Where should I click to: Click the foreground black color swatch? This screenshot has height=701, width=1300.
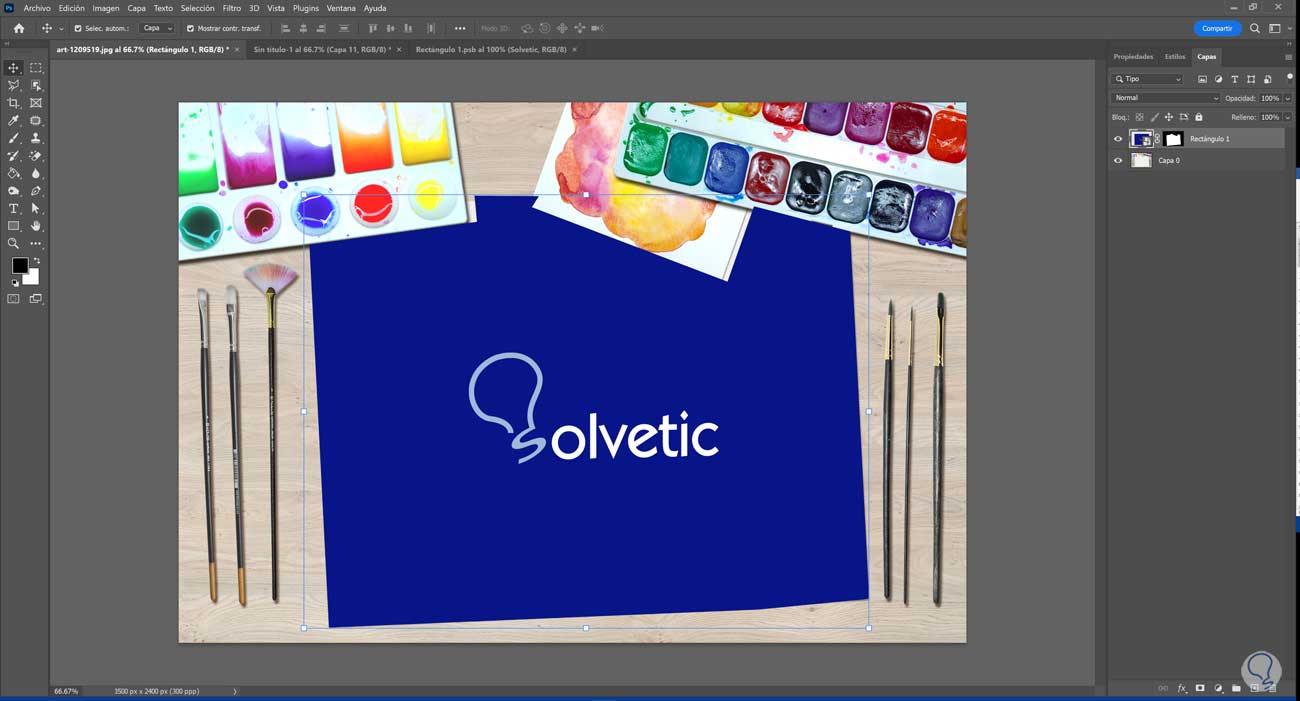pyautogui.click(x=19, y=265)
